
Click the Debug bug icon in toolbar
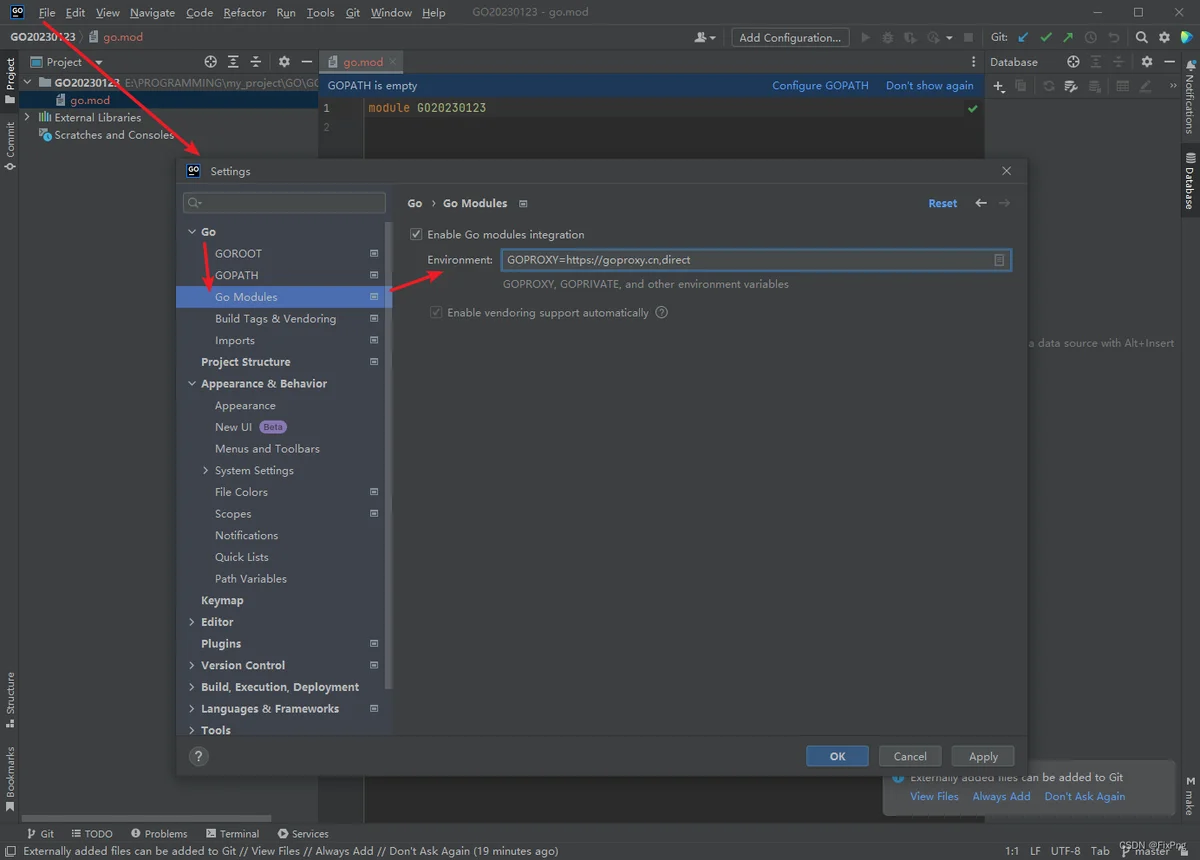coord(888,38)
